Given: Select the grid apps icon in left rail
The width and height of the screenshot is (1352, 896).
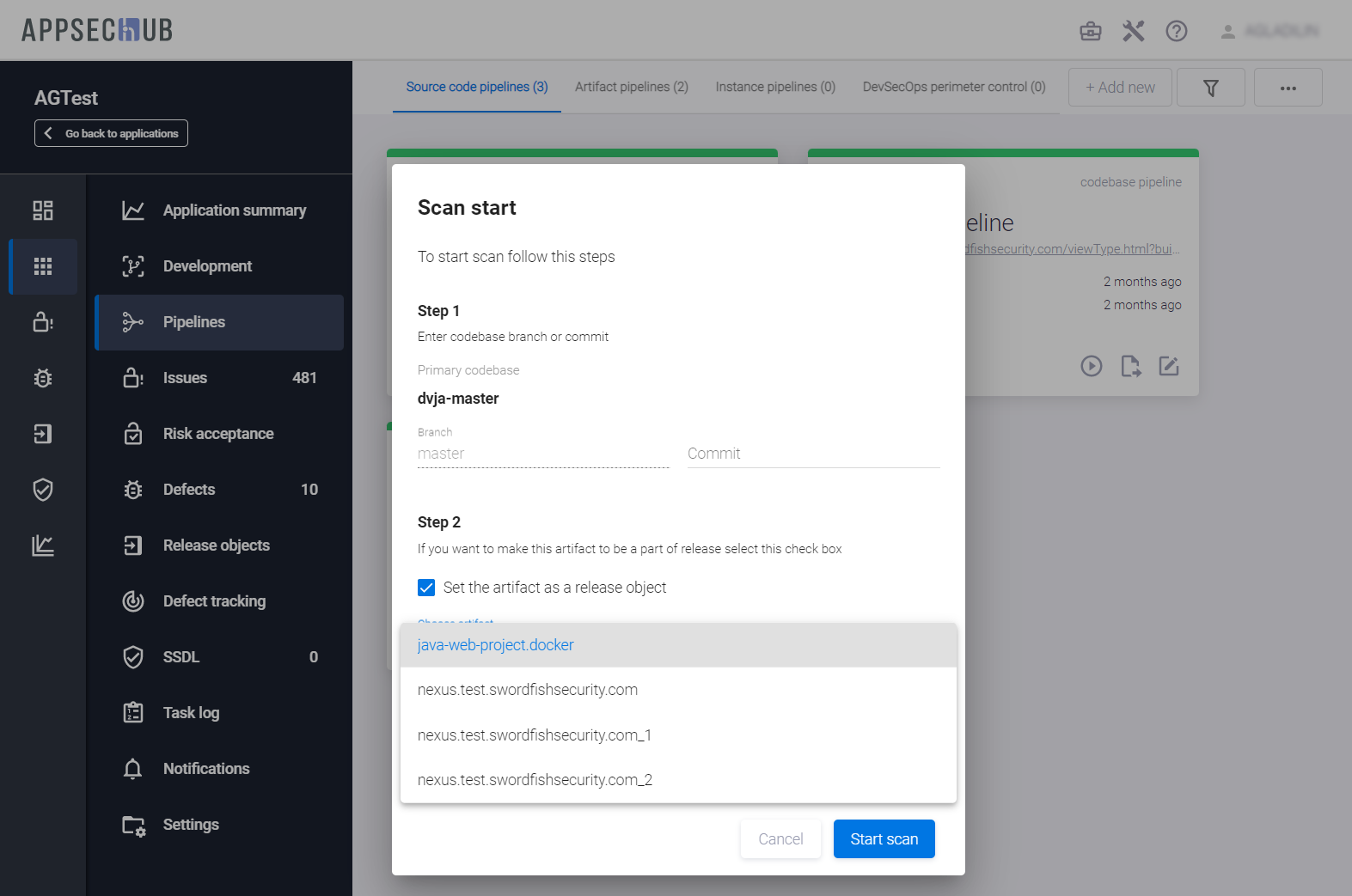Looking at the screenshot, I should pyautogui.click(x=43, y=266).
